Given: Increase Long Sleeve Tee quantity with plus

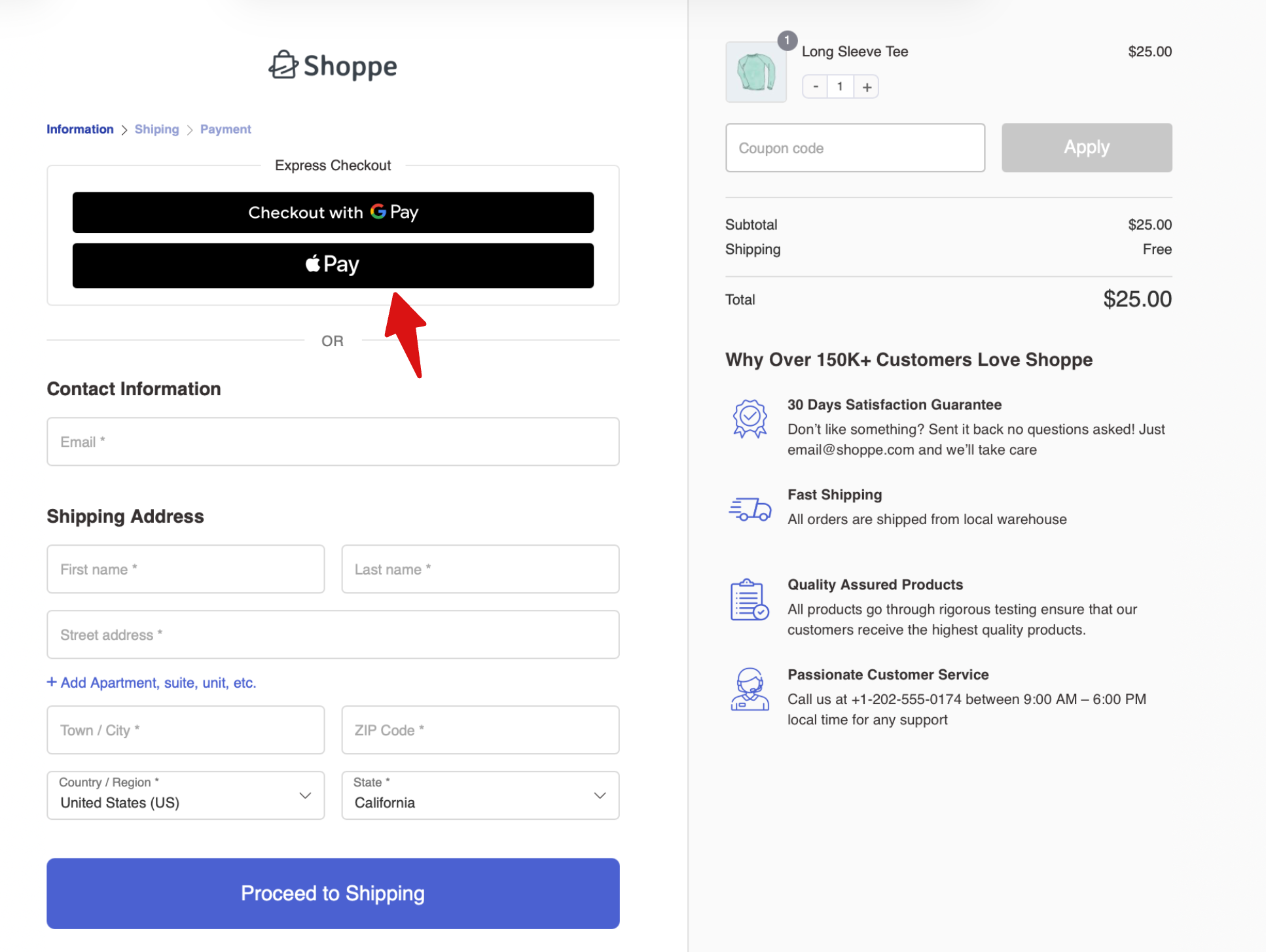Looking at the screenshot, I should click(867, 86).
